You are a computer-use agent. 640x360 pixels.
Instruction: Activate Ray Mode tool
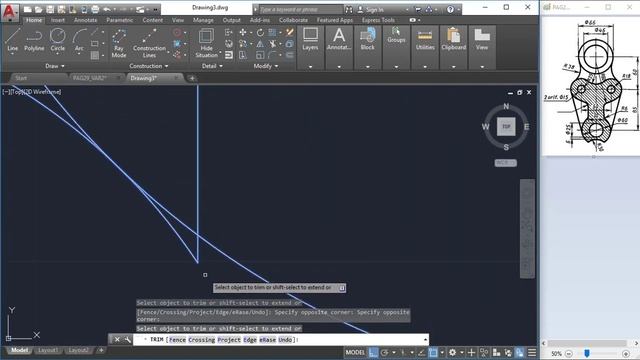coord(119,43)
